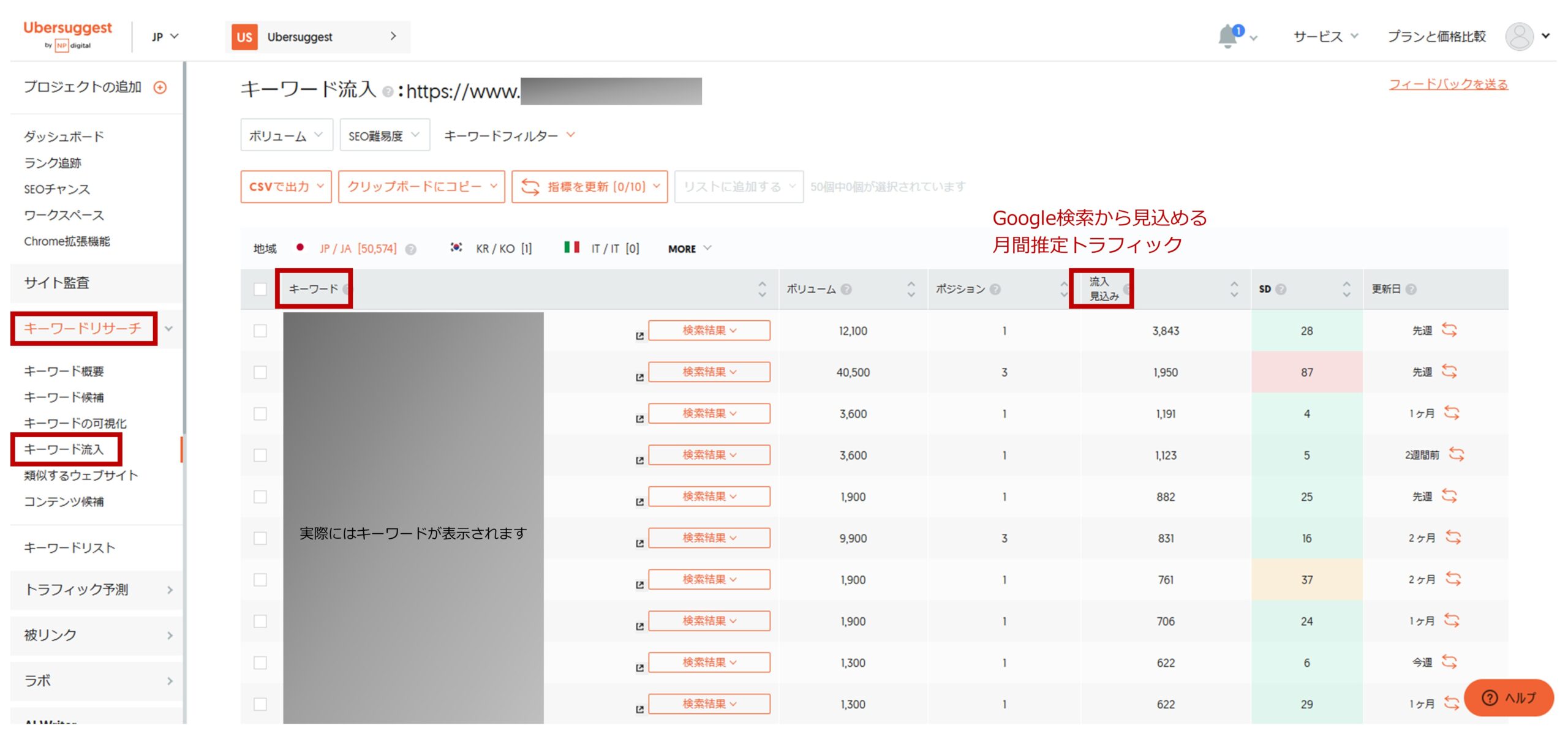Open ダッシュボード in the sidebar
The width and height of the screenshot is (1568, 739).
pos(64,136)
